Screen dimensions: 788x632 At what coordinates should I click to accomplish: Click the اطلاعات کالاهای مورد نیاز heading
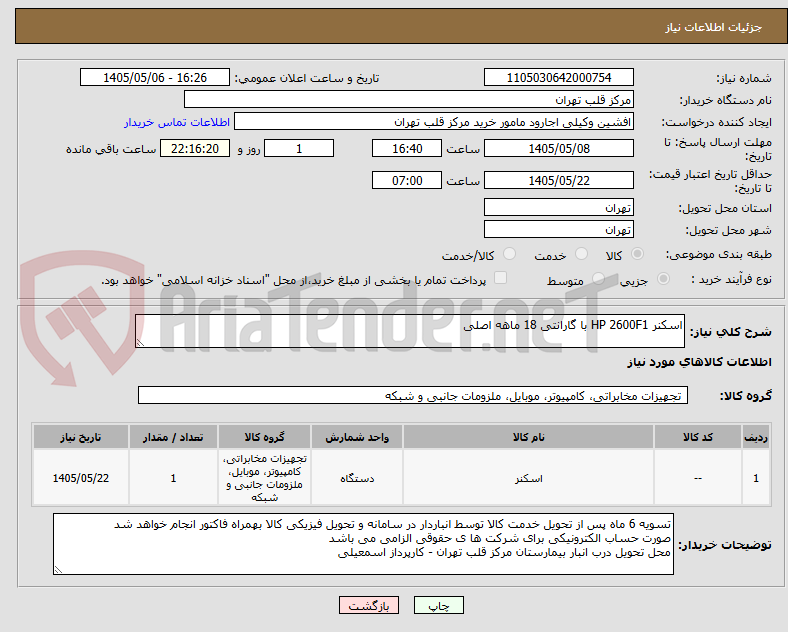click(x=699, y=362)
